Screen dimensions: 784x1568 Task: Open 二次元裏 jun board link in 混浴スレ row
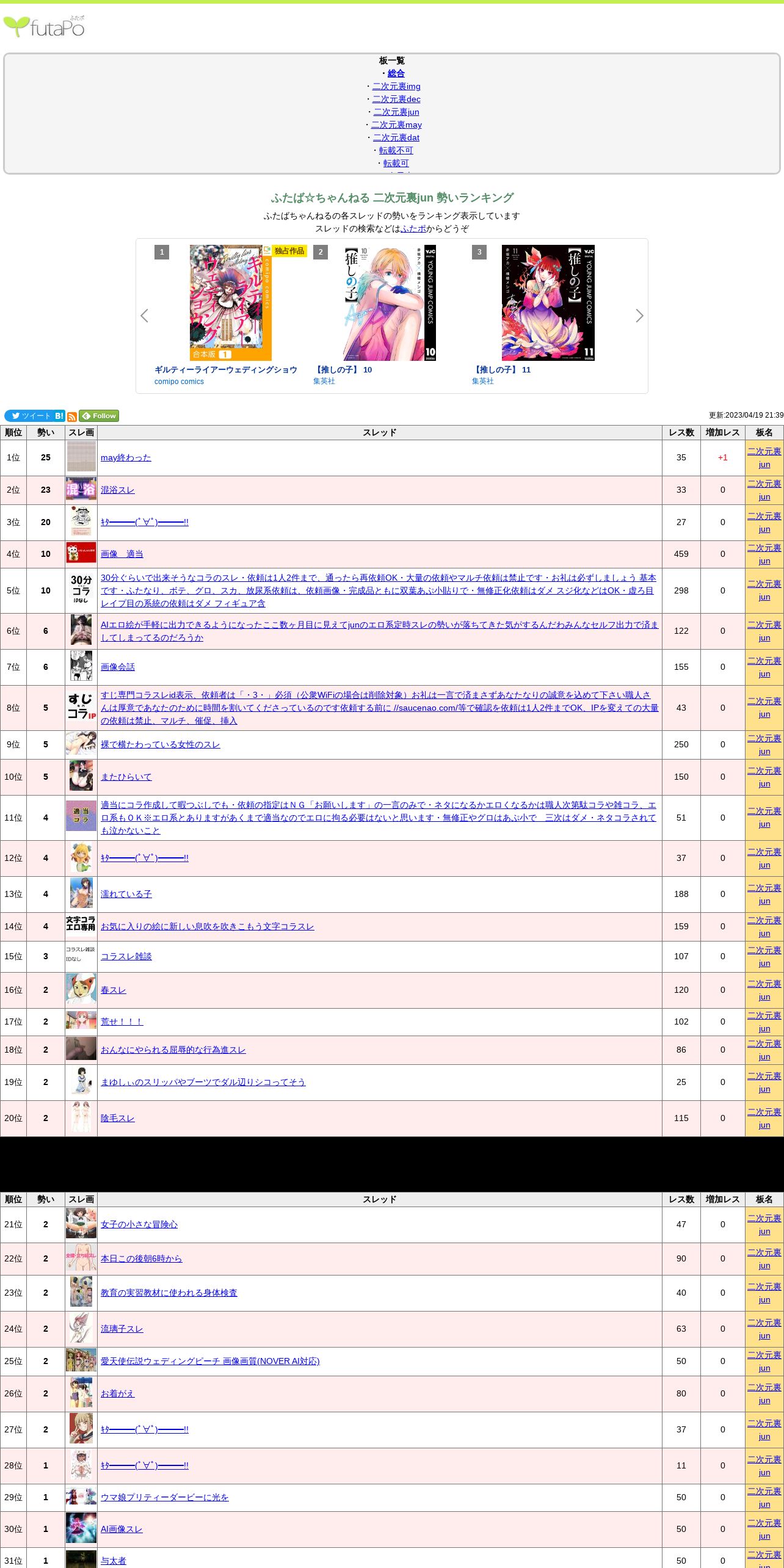(764, 490)
